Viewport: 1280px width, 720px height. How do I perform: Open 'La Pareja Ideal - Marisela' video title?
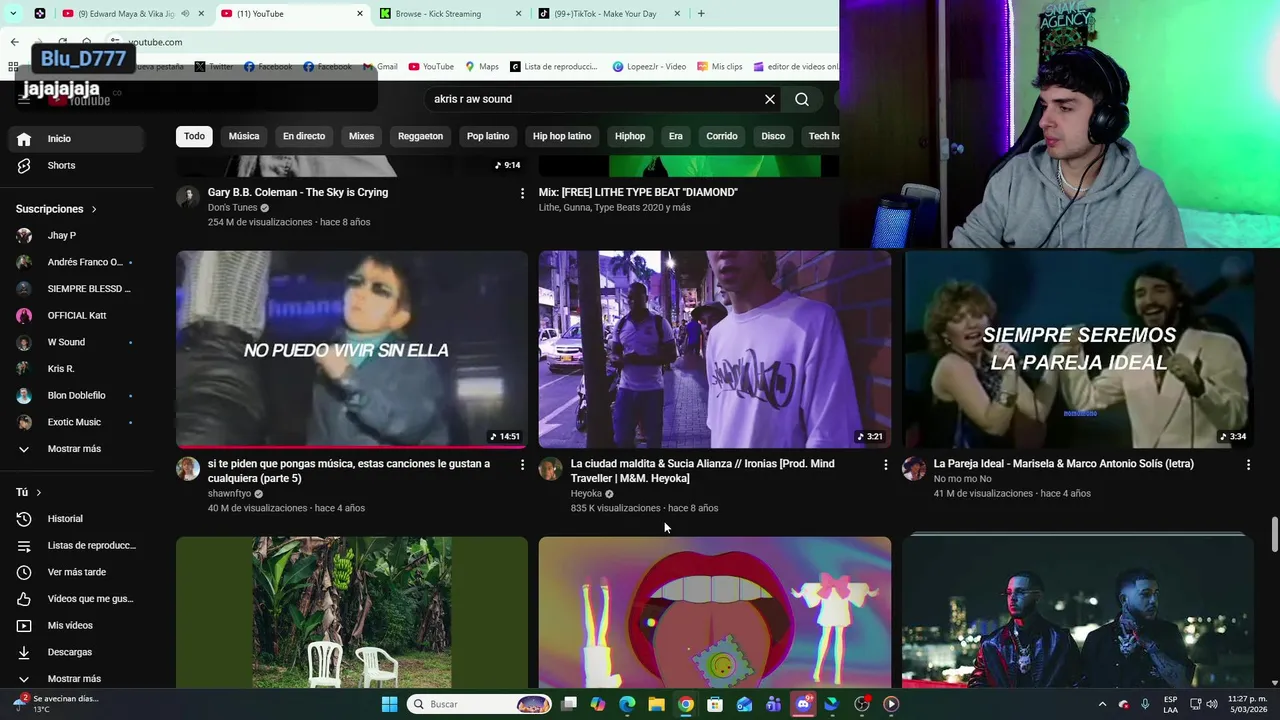pyautogui.click(x=1063, y=464)
